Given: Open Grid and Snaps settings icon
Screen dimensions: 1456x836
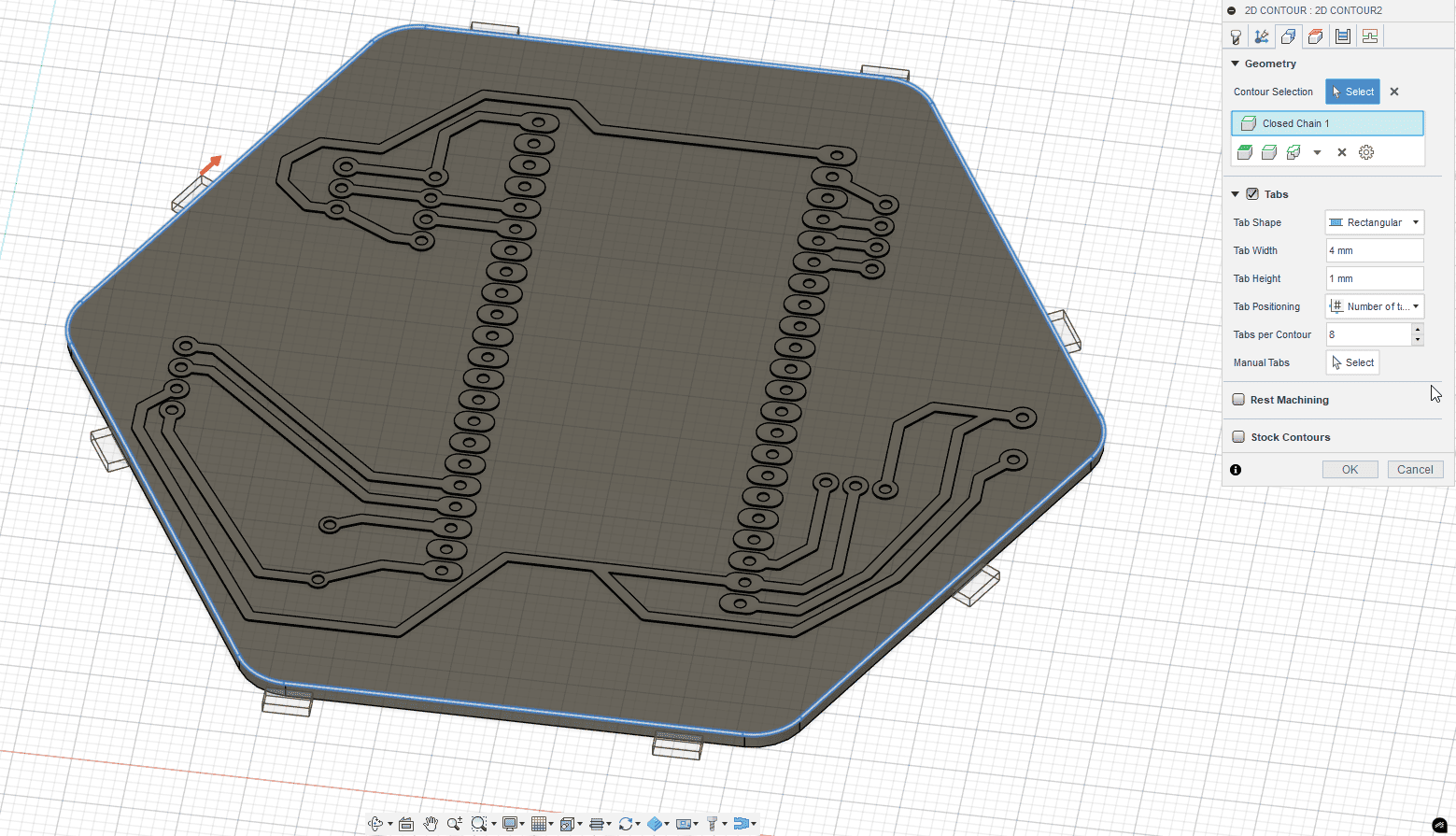Looking at the screenshot, I should pos(539,824).
